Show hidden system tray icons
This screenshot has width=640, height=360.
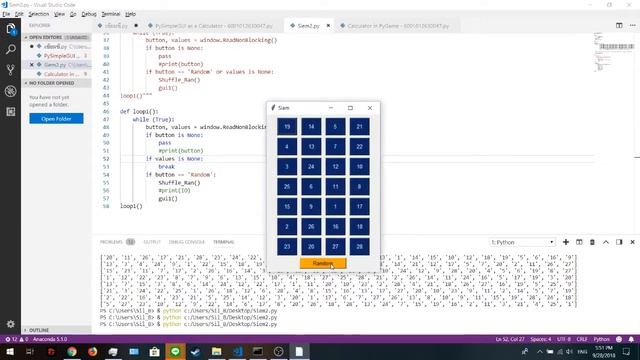(x=540, y=351)
